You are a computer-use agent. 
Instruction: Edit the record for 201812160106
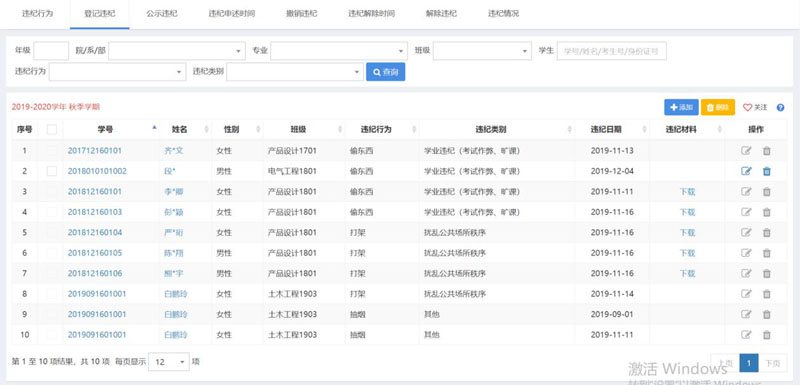tap(746, 273)
